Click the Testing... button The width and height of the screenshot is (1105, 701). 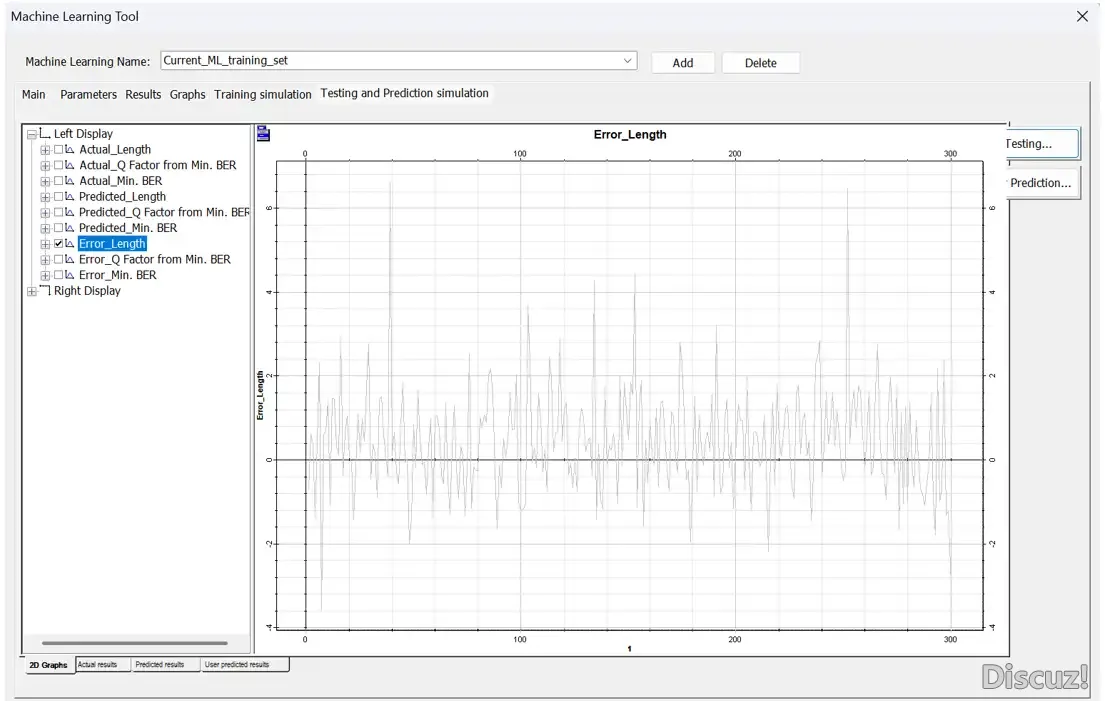coord(1042,144)
